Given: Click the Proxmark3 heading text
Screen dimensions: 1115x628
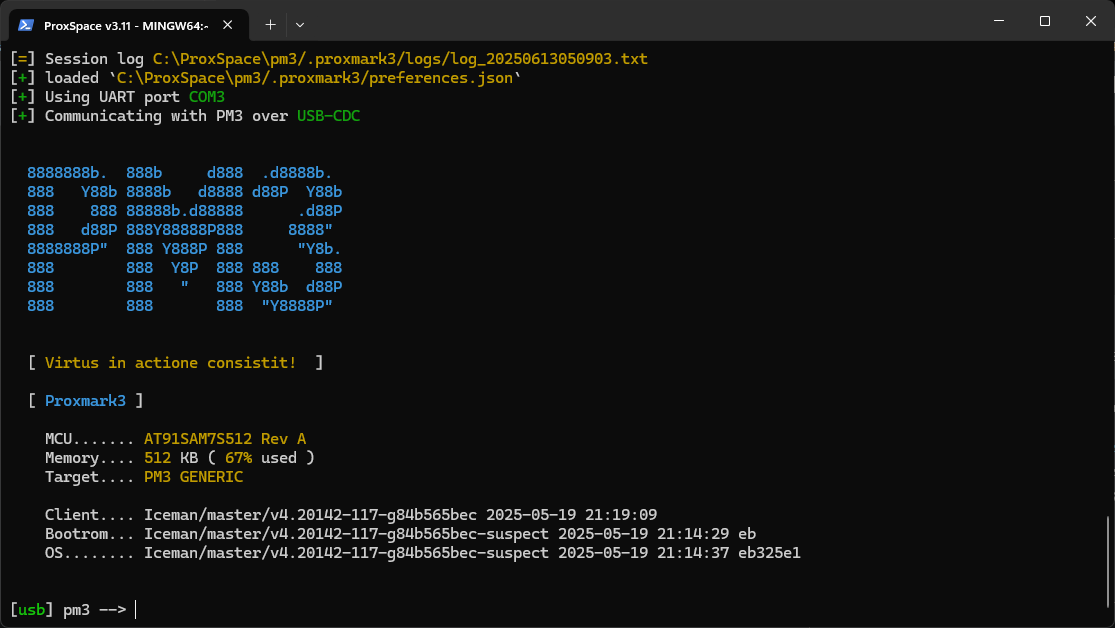Looking at the screenshot, I should tap(85, 401).
